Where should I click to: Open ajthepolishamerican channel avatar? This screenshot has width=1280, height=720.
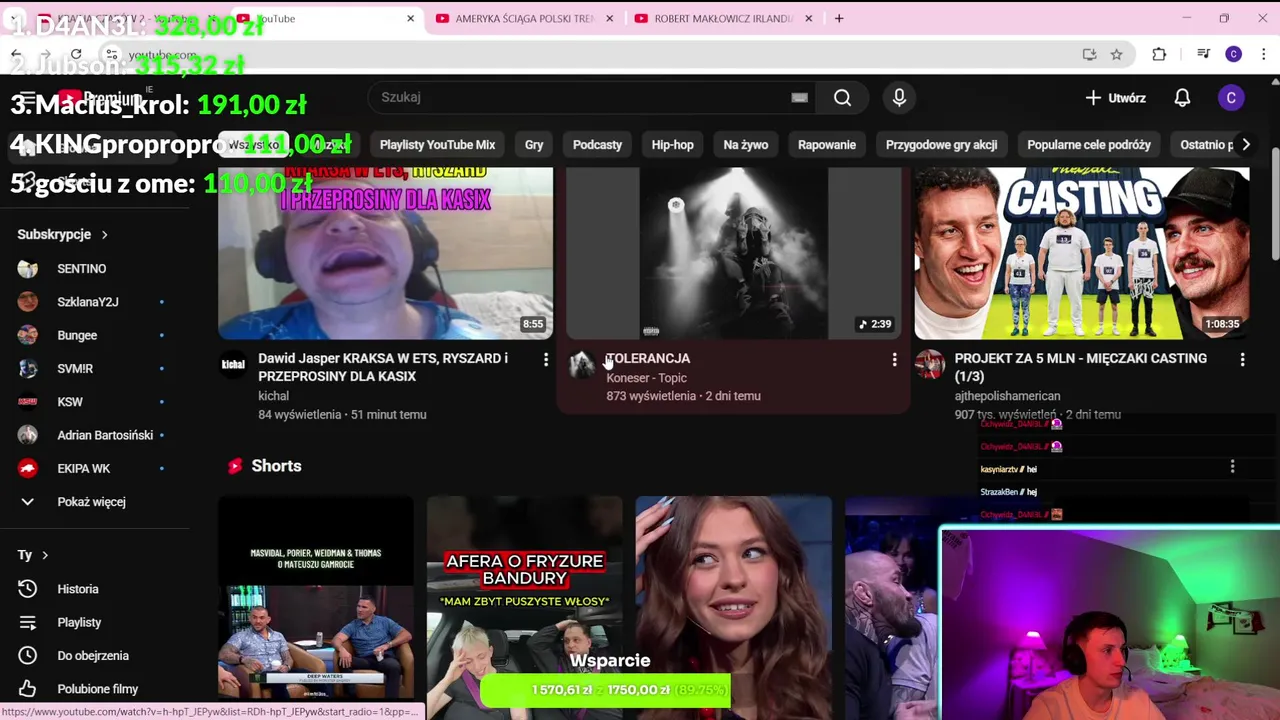pyautogui.click(x=929, y=365)
